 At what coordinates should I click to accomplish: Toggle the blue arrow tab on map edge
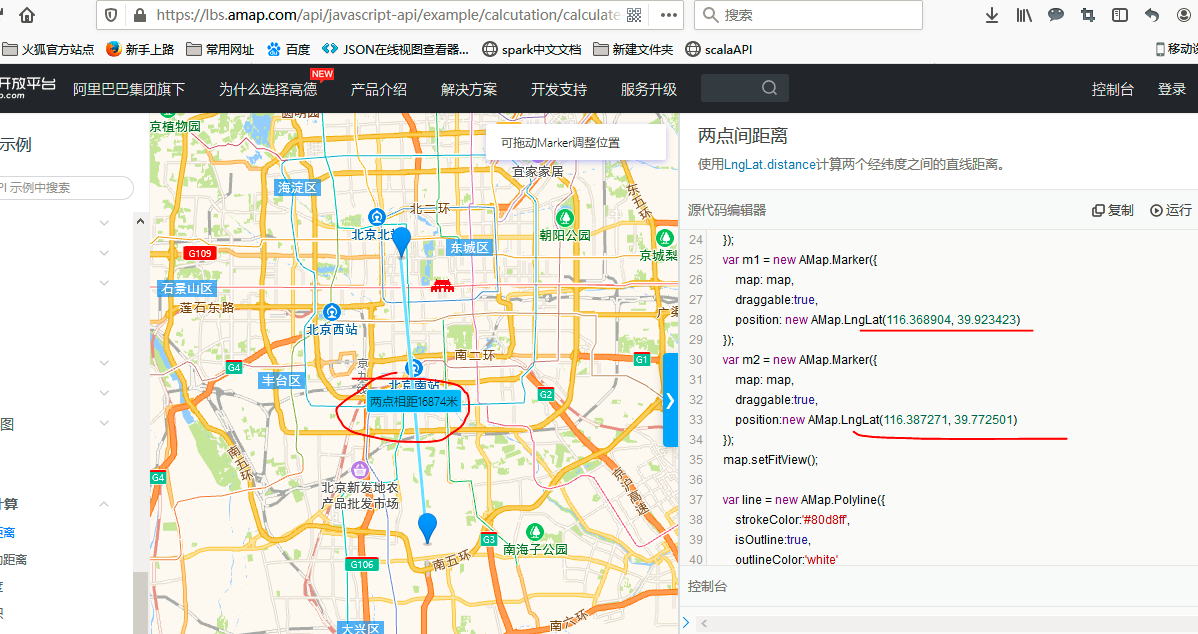point(669,400)
